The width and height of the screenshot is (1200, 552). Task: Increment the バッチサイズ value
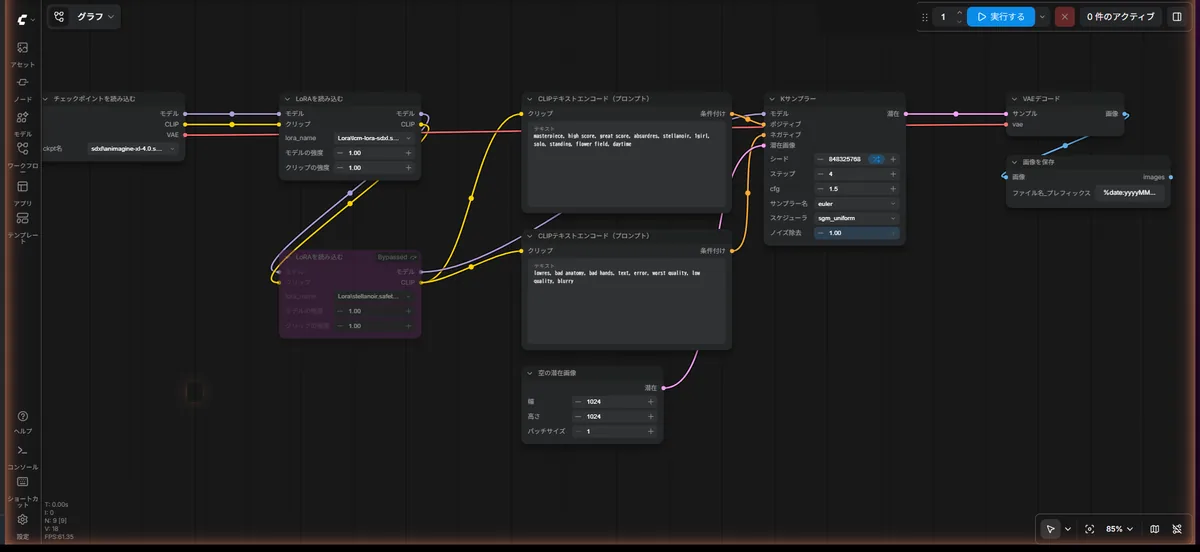coord(651,432)
